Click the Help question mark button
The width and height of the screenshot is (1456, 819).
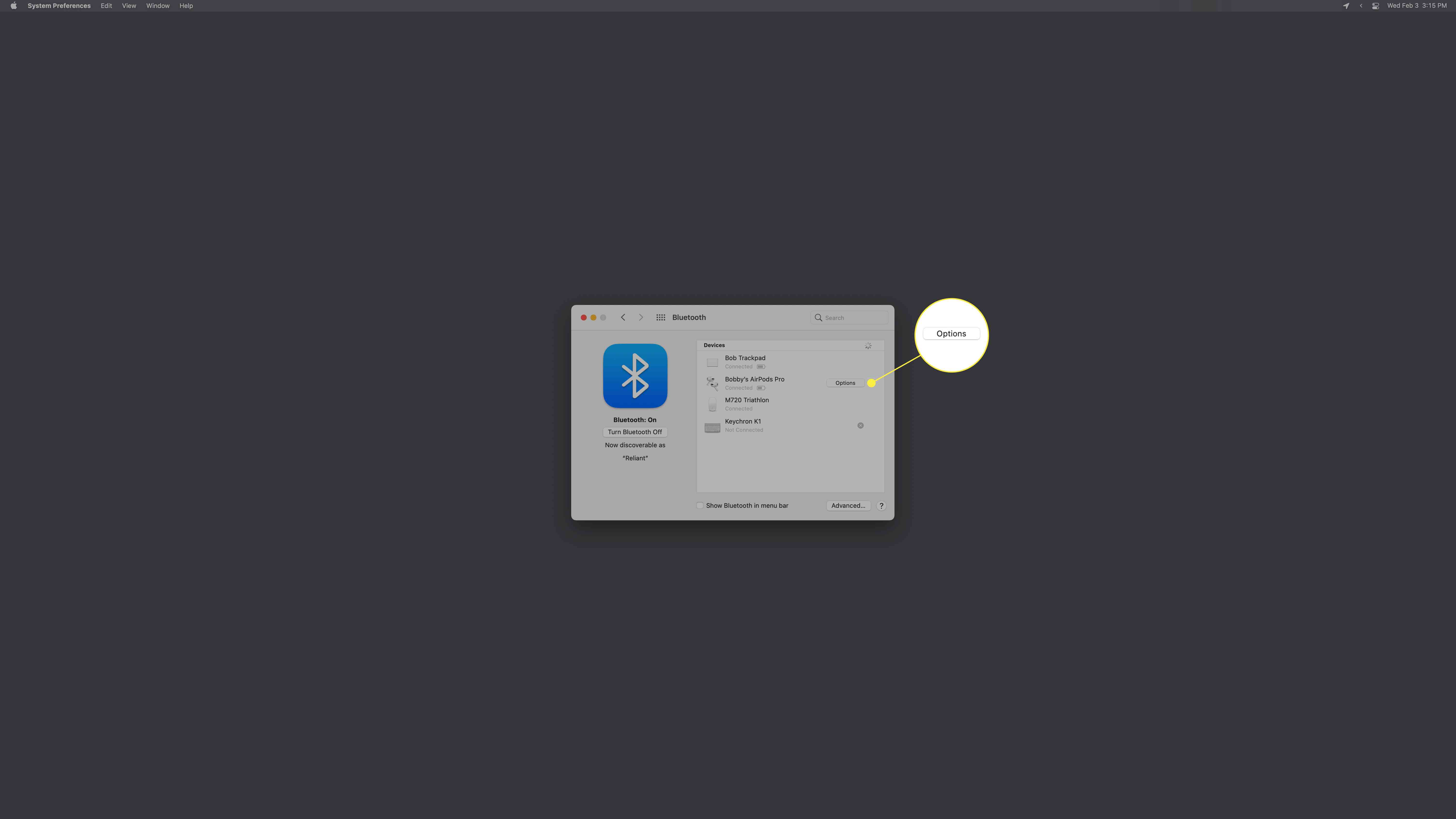881,505
